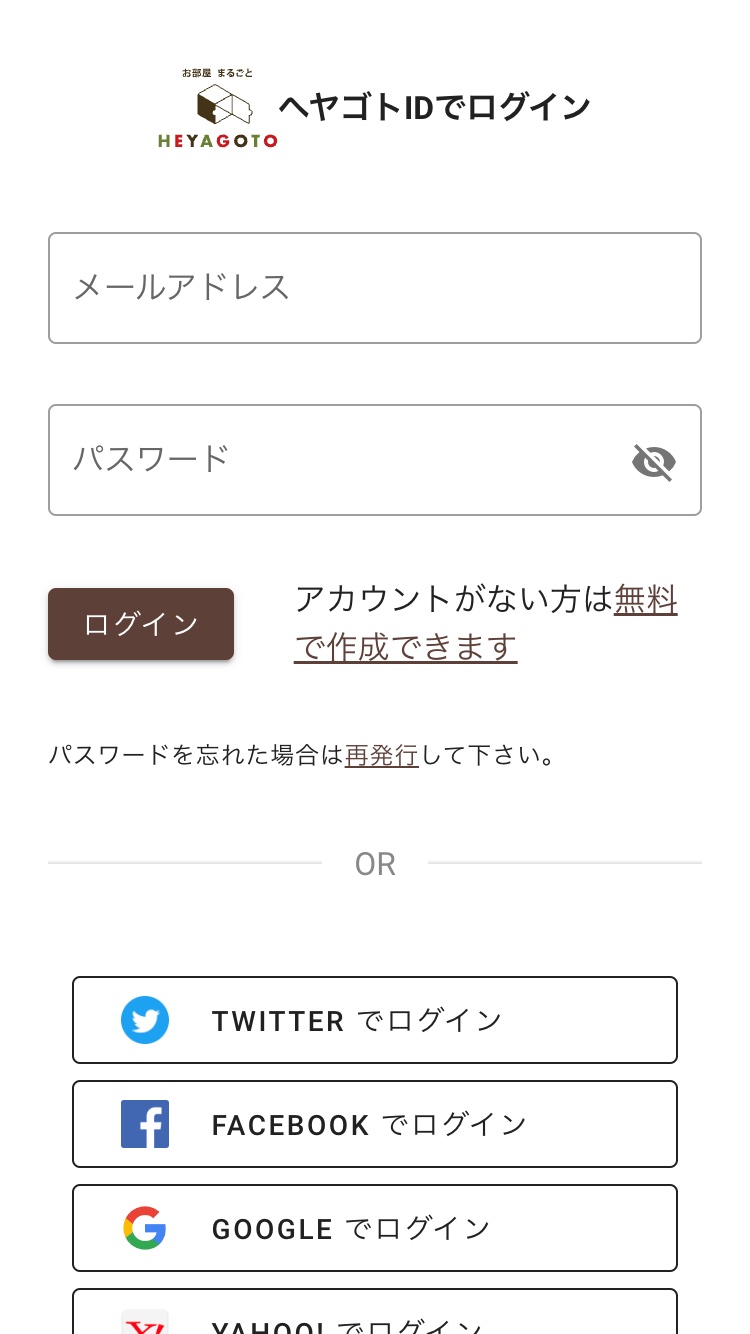Focus the メールアドレス input field
The height and width of the screenshot is (1334, 750).
click(x=375, y=288)
